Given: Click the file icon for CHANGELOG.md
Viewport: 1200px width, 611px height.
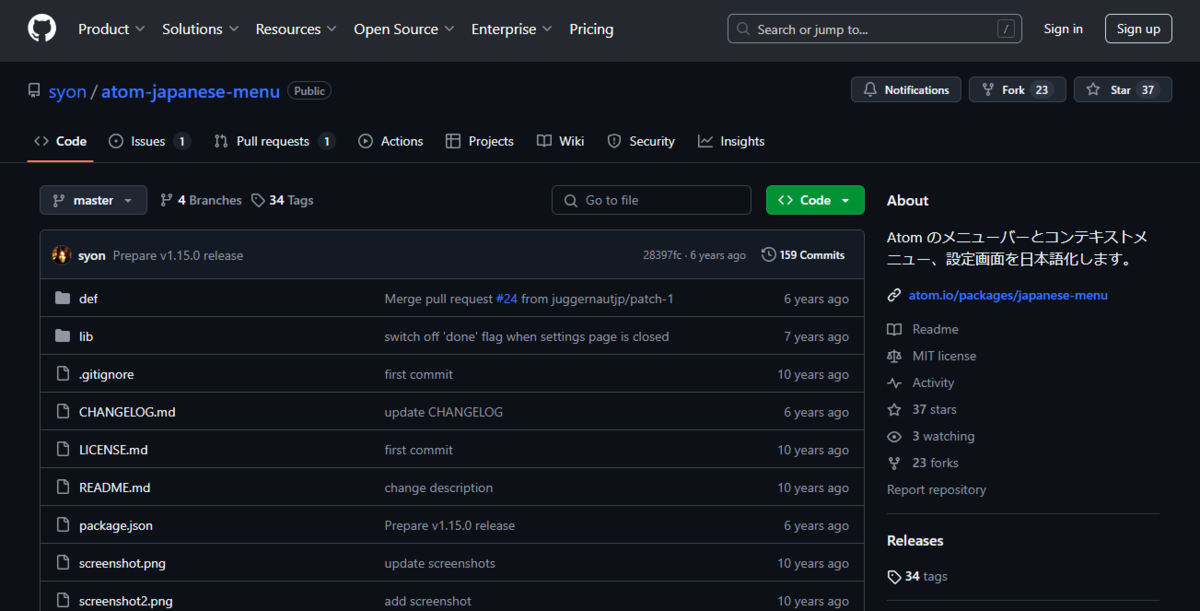Looking at the screenshot, I should pos(62,412).
